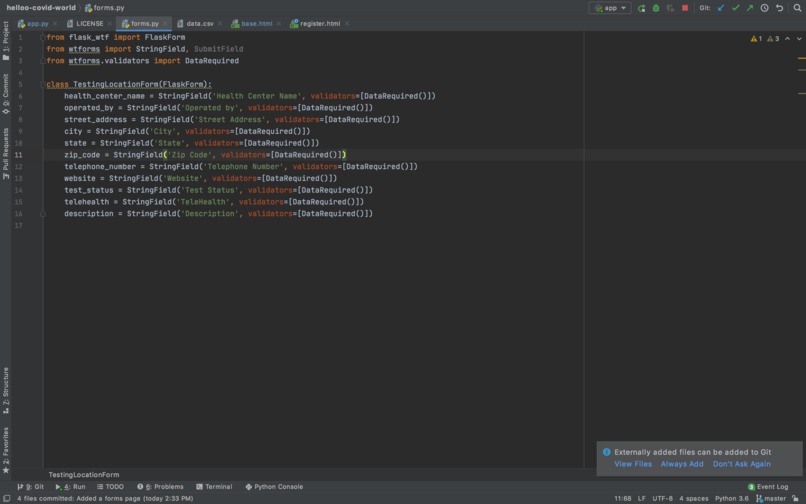Image resolution: width=806 pixels, height=504 pixels.
Task: Click last commit status message
Action: point(105,498)
